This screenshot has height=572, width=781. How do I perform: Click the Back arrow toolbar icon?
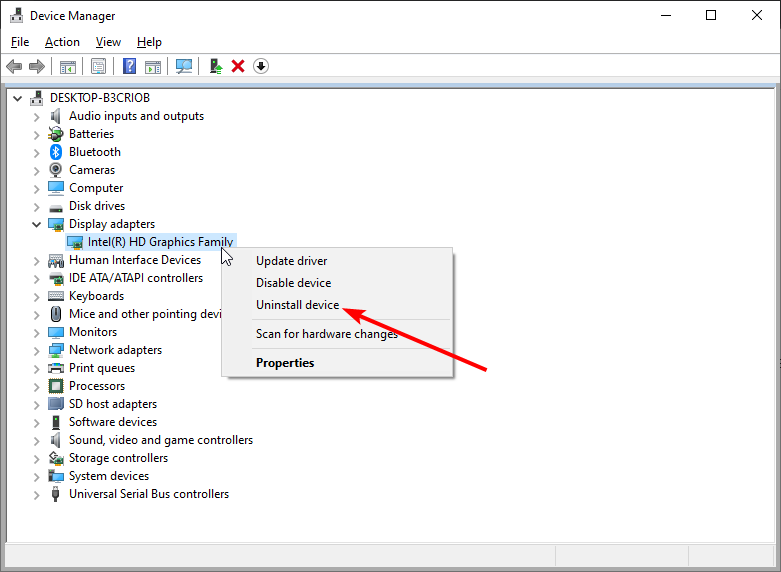14,66
